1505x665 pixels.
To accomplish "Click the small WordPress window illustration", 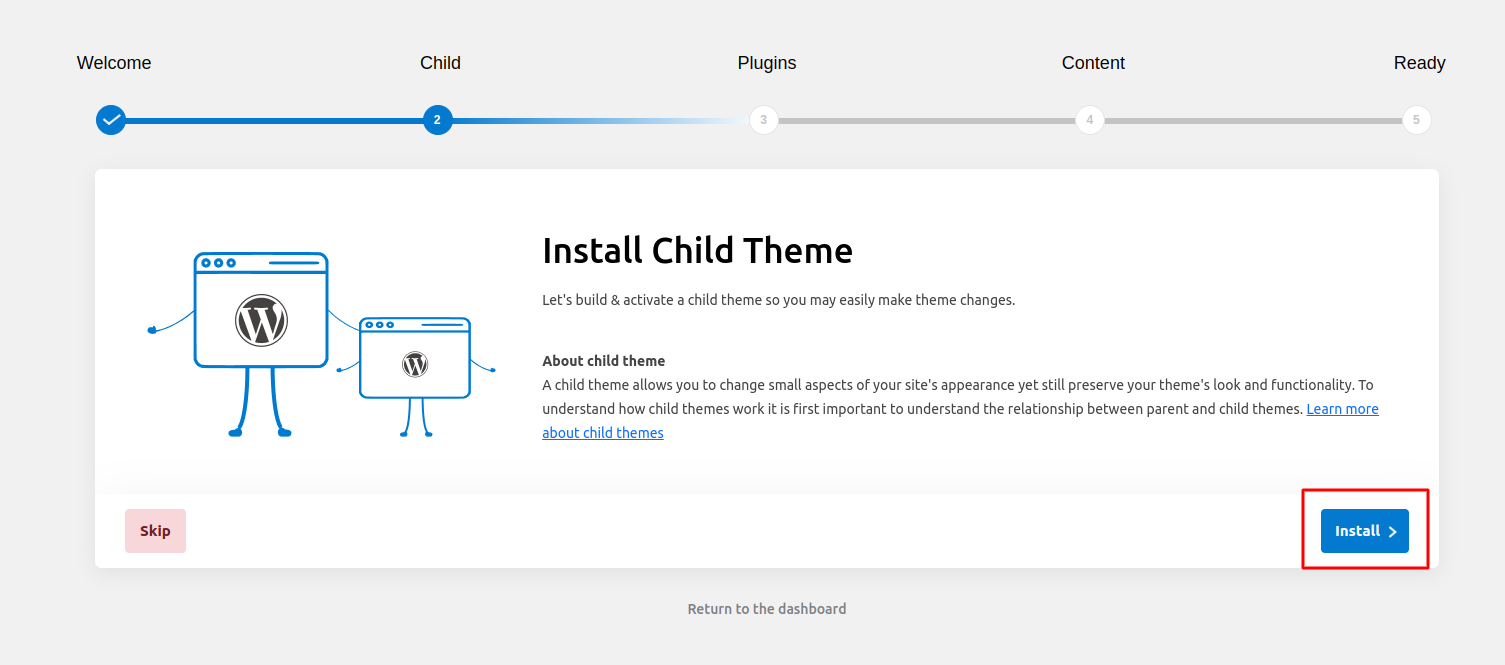I will (x=415, y=358).
